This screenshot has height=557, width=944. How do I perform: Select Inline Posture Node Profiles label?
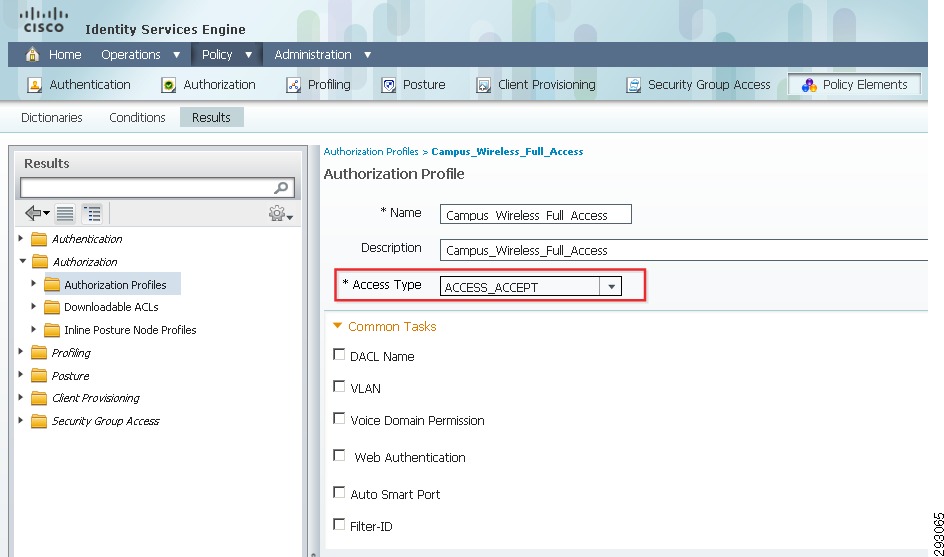[x=130, y=330]
